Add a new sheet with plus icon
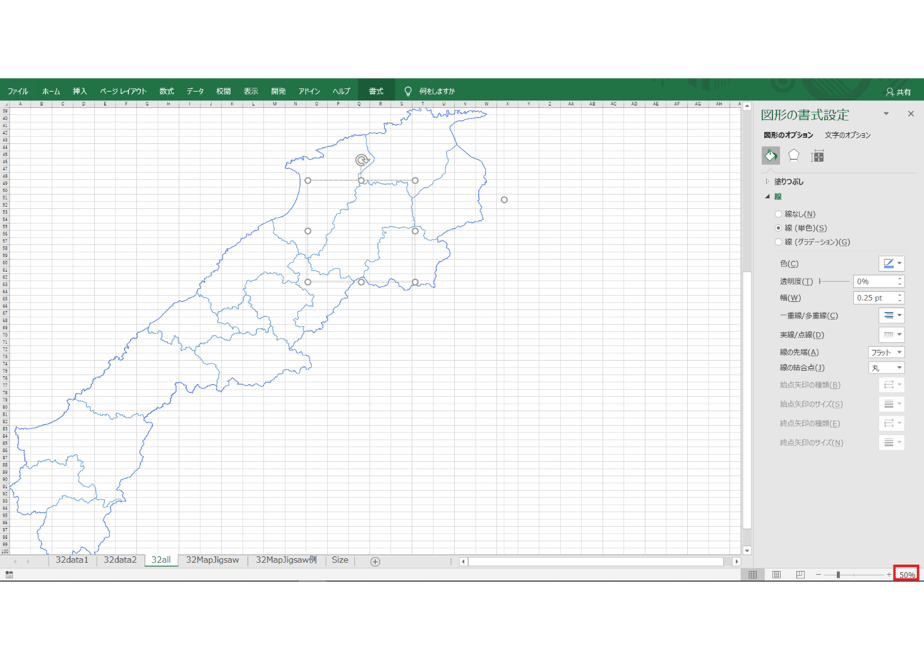924x660 pixels. [x=375, y=562]
